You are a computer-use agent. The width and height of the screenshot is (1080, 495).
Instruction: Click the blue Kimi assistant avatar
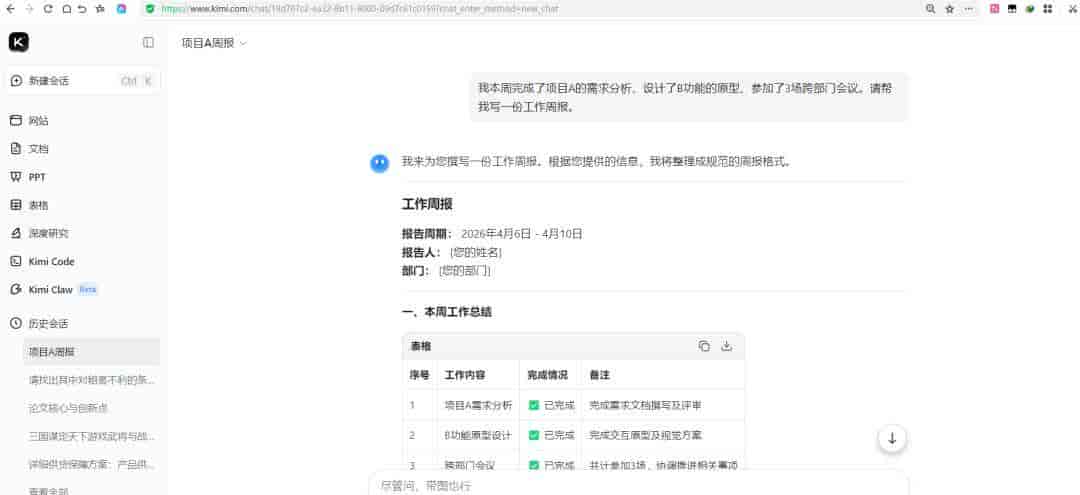[x=380, y=163]
